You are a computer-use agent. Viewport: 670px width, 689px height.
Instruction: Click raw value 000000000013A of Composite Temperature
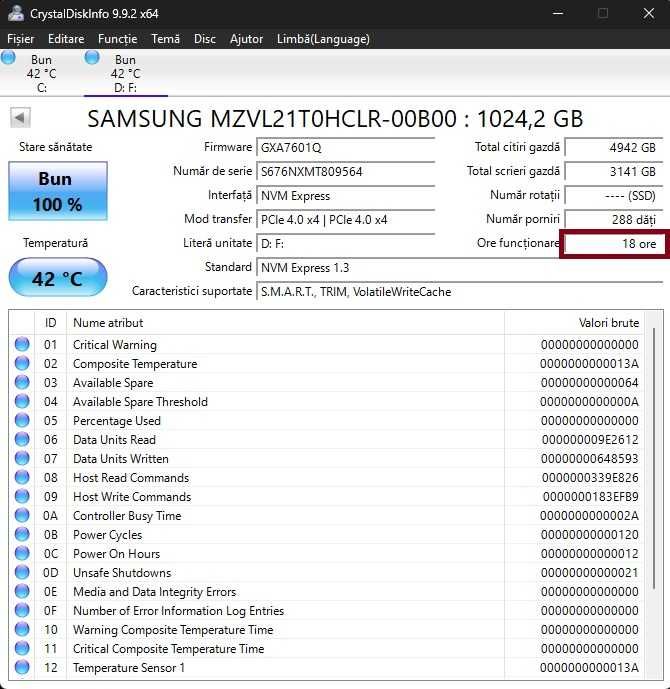click(x=589, y=363)
